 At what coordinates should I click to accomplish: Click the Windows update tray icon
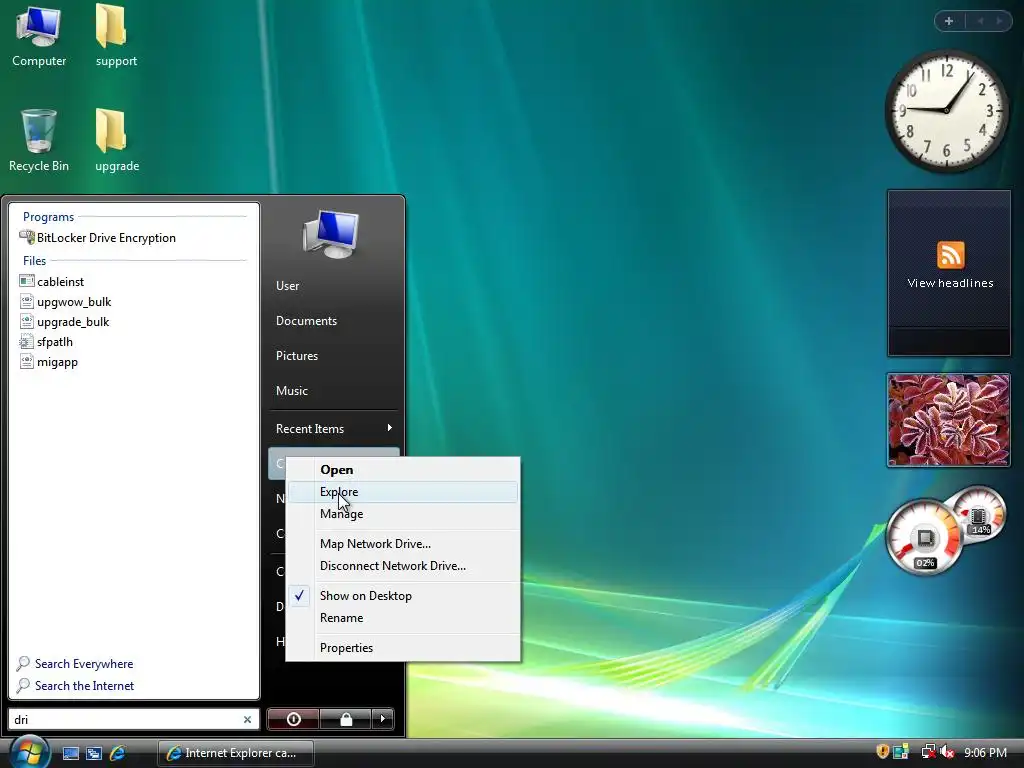(x=901, y=752)
